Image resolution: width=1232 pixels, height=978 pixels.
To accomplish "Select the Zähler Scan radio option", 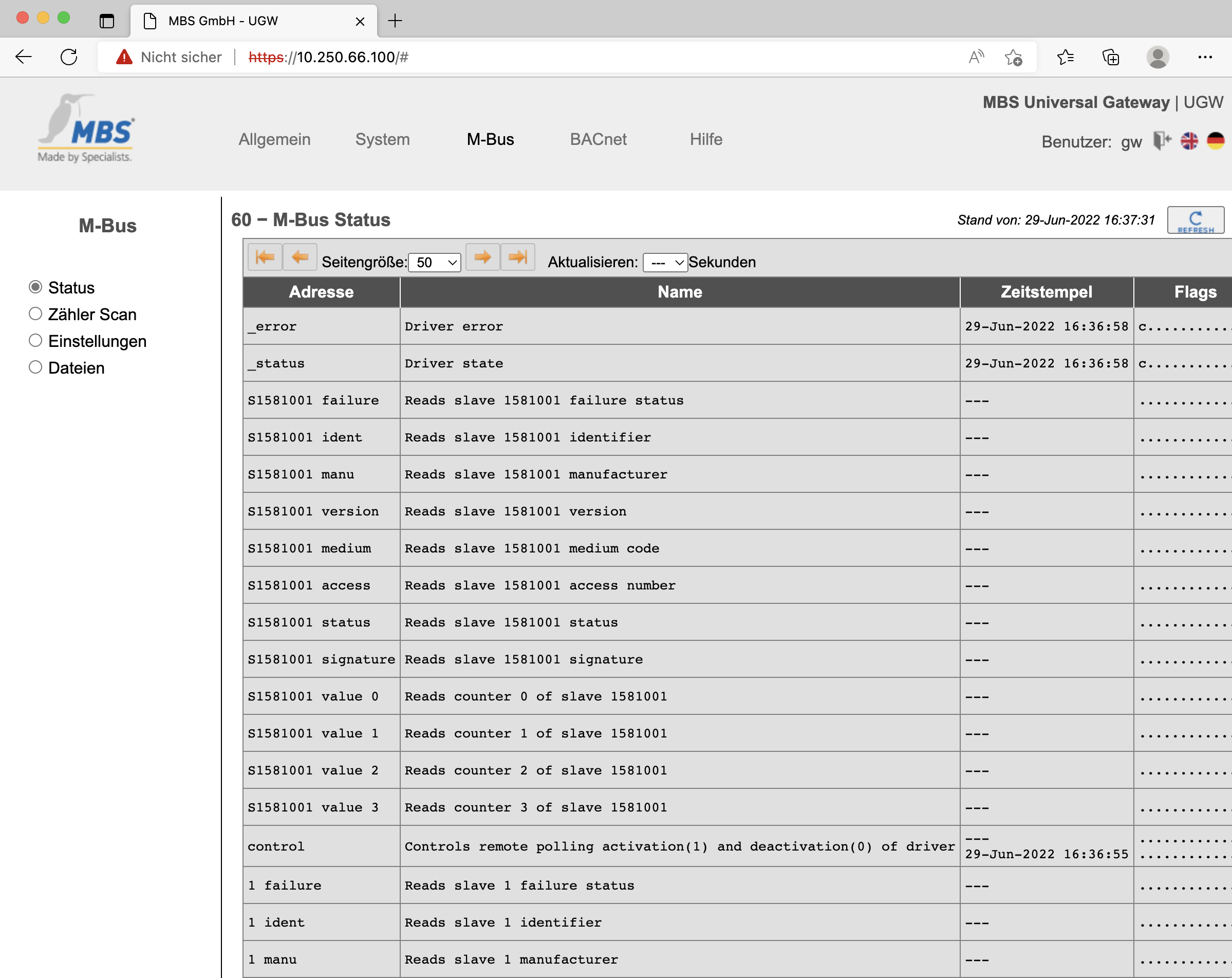I will pos(35,314).
